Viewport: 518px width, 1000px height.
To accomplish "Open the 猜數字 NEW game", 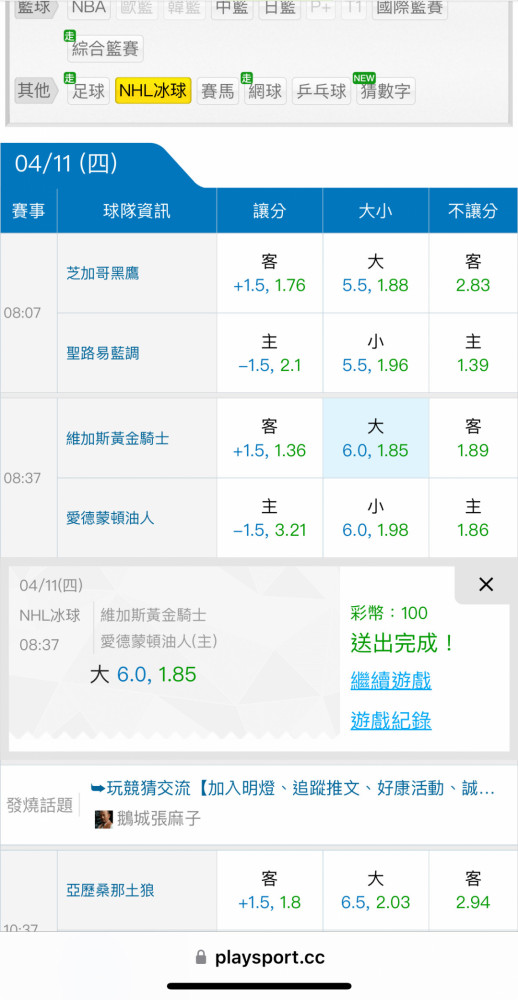I will tap(385, 91).
